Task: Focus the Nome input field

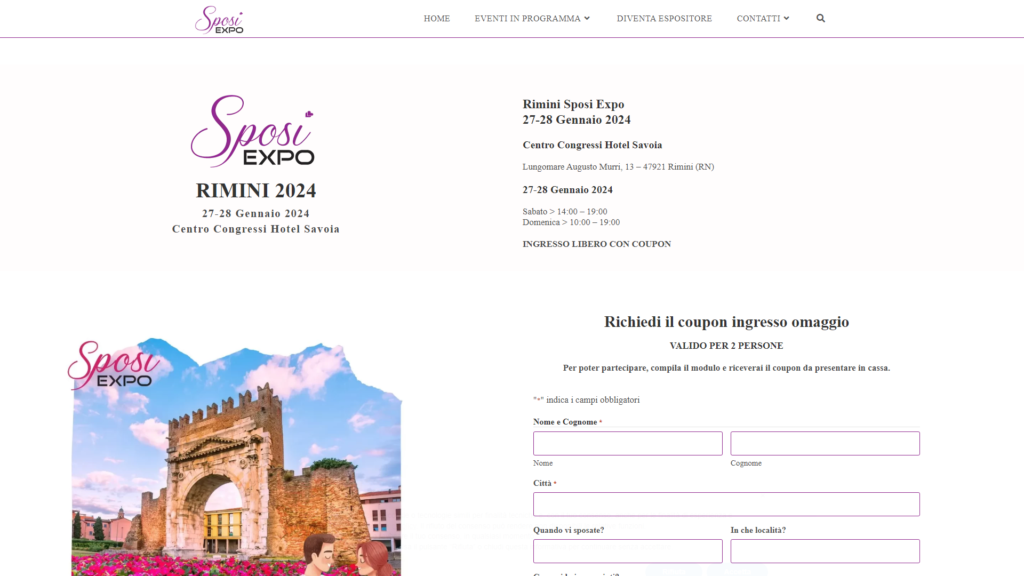Action: pos(628,443)
